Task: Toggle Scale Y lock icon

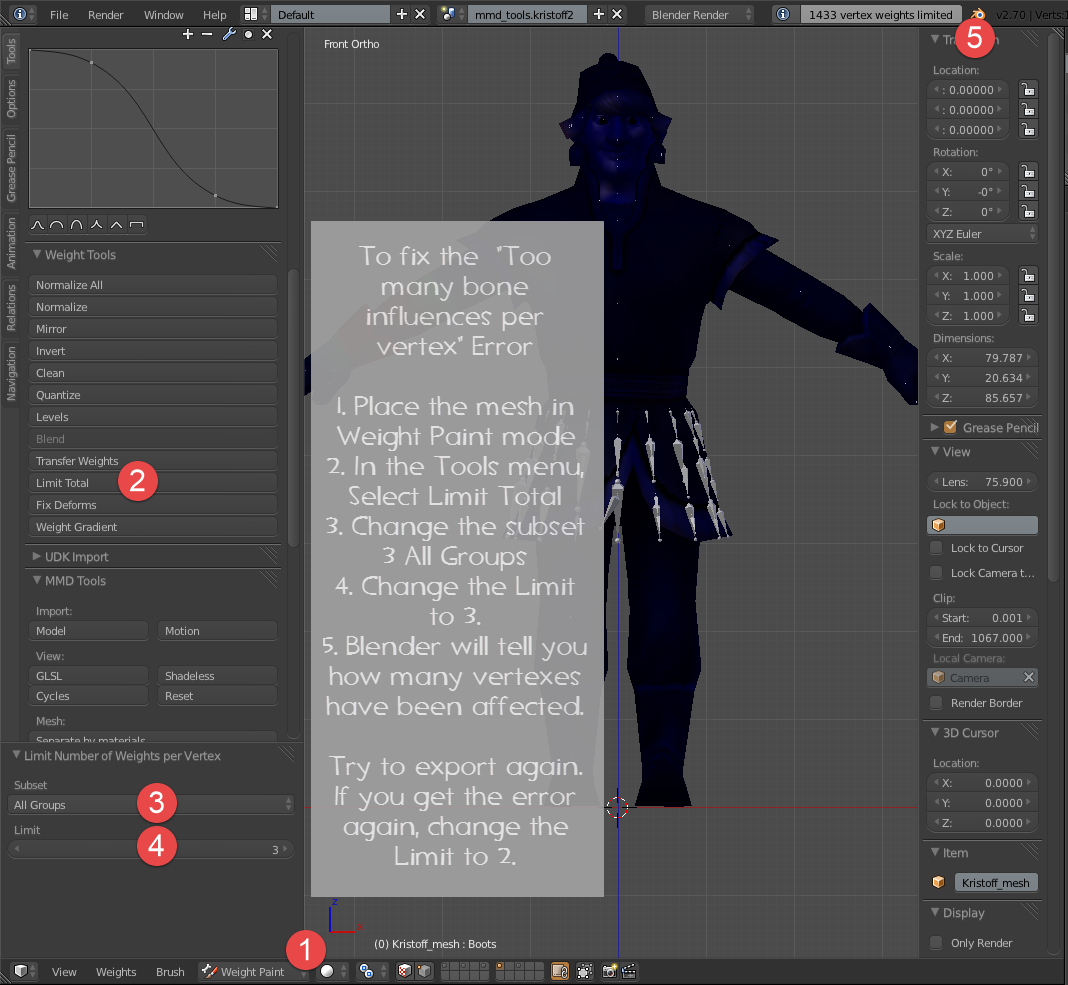Action: pos(1028,296)
